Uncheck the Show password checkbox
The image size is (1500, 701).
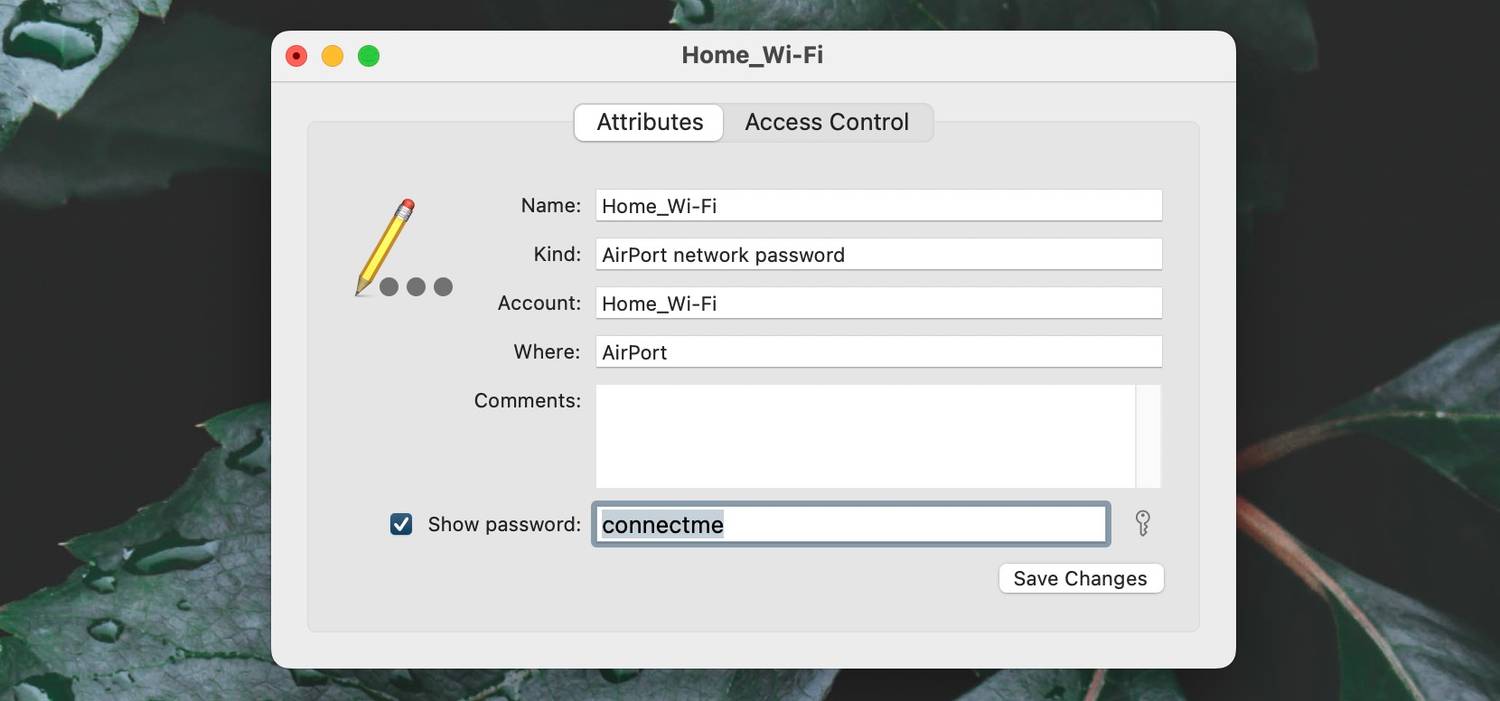401,524
